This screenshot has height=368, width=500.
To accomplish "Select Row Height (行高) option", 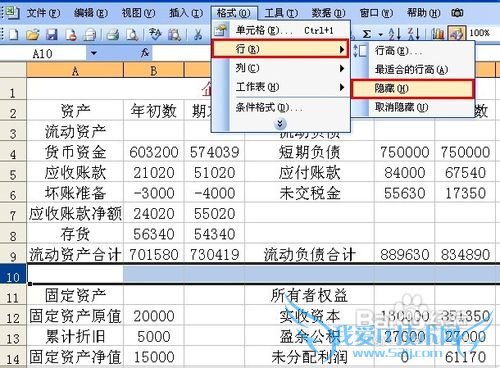I will [x=413, y=51].
